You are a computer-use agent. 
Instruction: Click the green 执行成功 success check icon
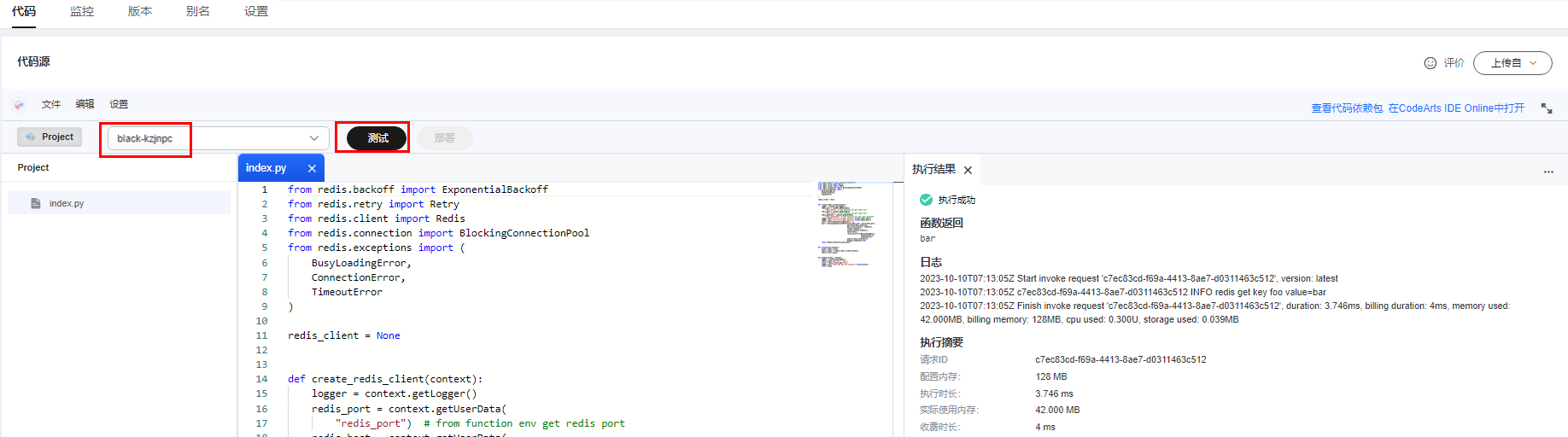coord(926,200)
